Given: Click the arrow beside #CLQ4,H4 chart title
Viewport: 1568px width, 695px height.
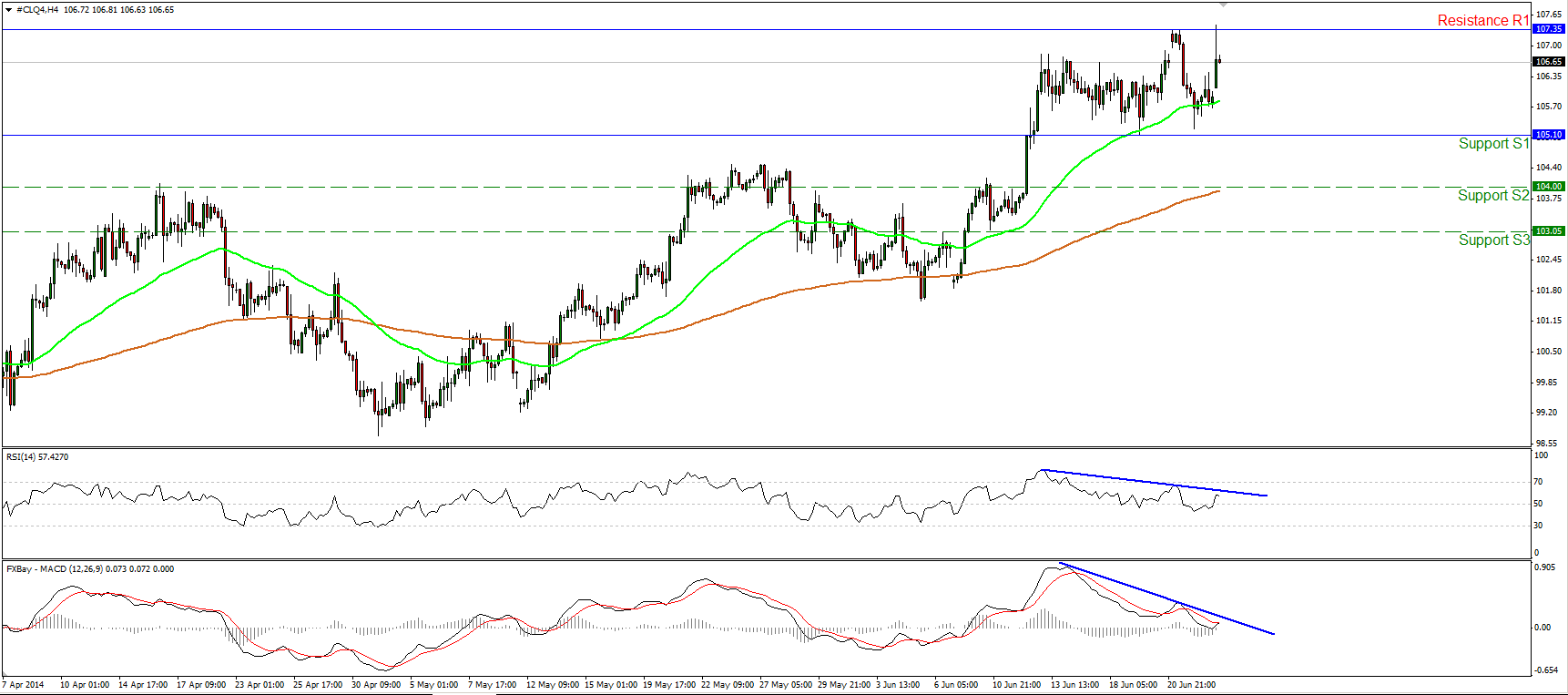Looking at the screenshot, I should 8,9.
